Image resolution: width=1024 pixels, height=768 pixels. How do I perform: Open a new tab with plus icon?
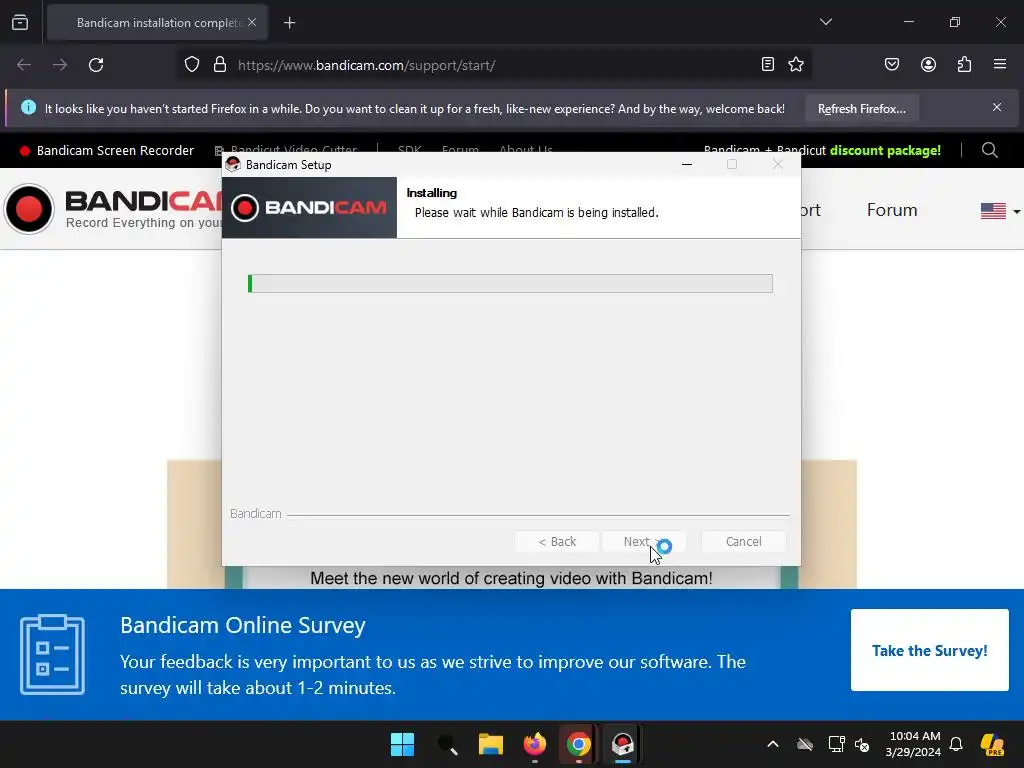[289, 23]
